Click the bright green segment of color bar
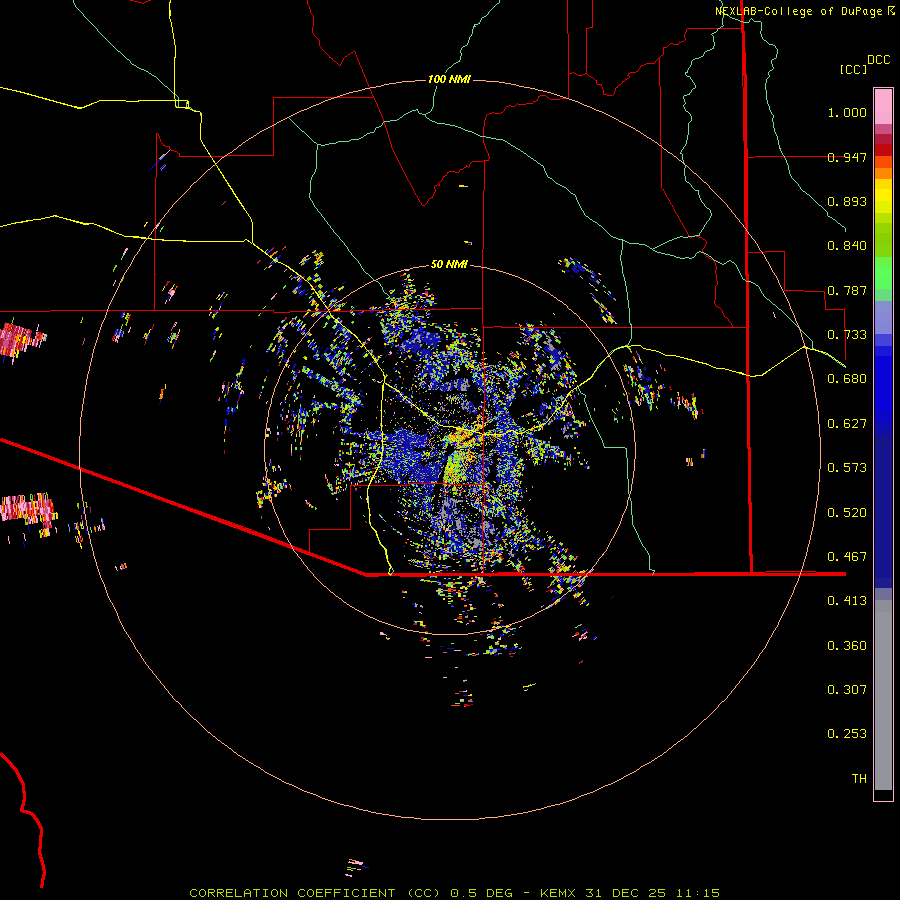The width and height of the screenshot is (900, 900). point(883,273)
